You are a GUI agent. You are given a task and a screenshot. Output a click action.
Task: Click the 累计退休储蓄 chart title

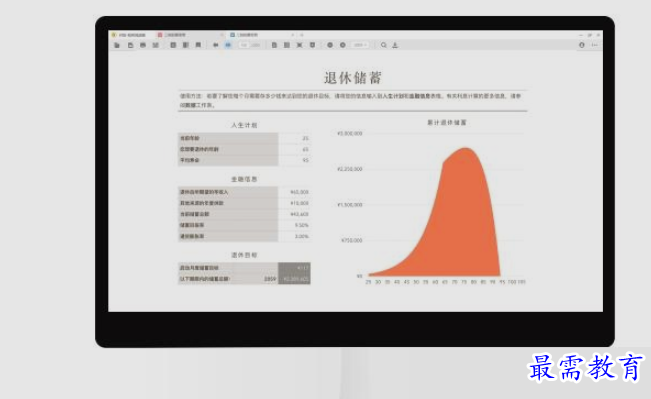447,122
